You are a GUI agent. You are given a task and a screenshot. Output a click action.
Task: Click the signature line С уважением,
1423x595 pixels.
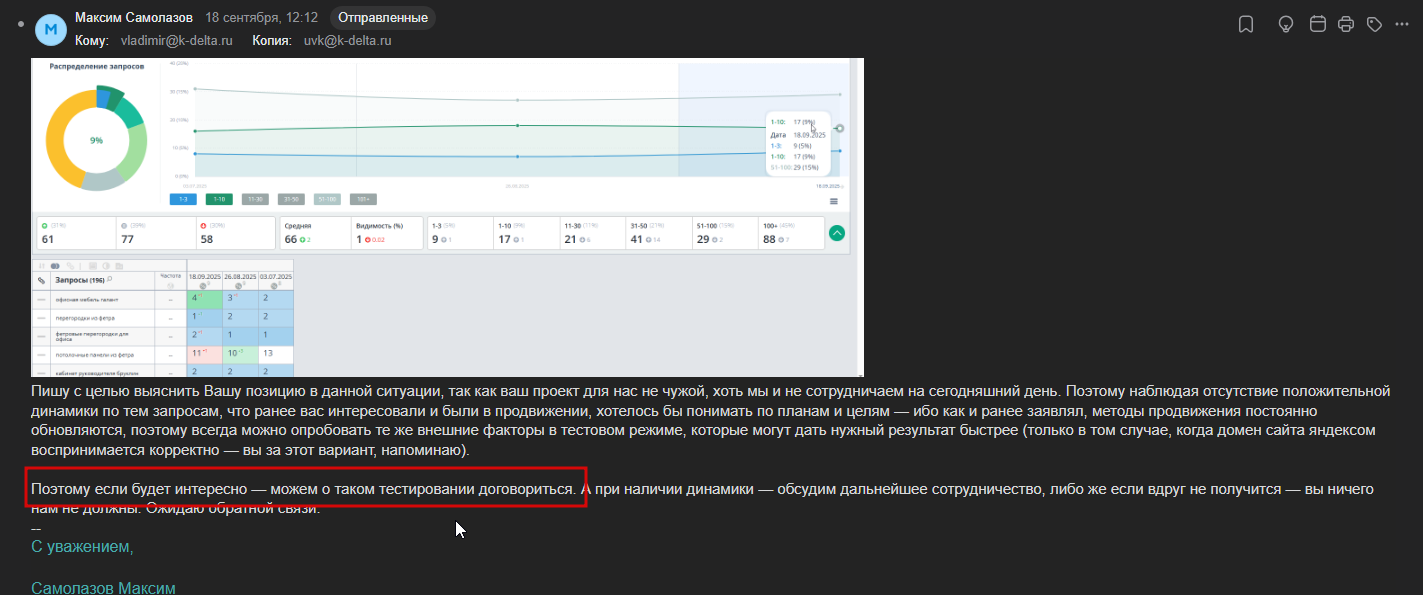82,547
